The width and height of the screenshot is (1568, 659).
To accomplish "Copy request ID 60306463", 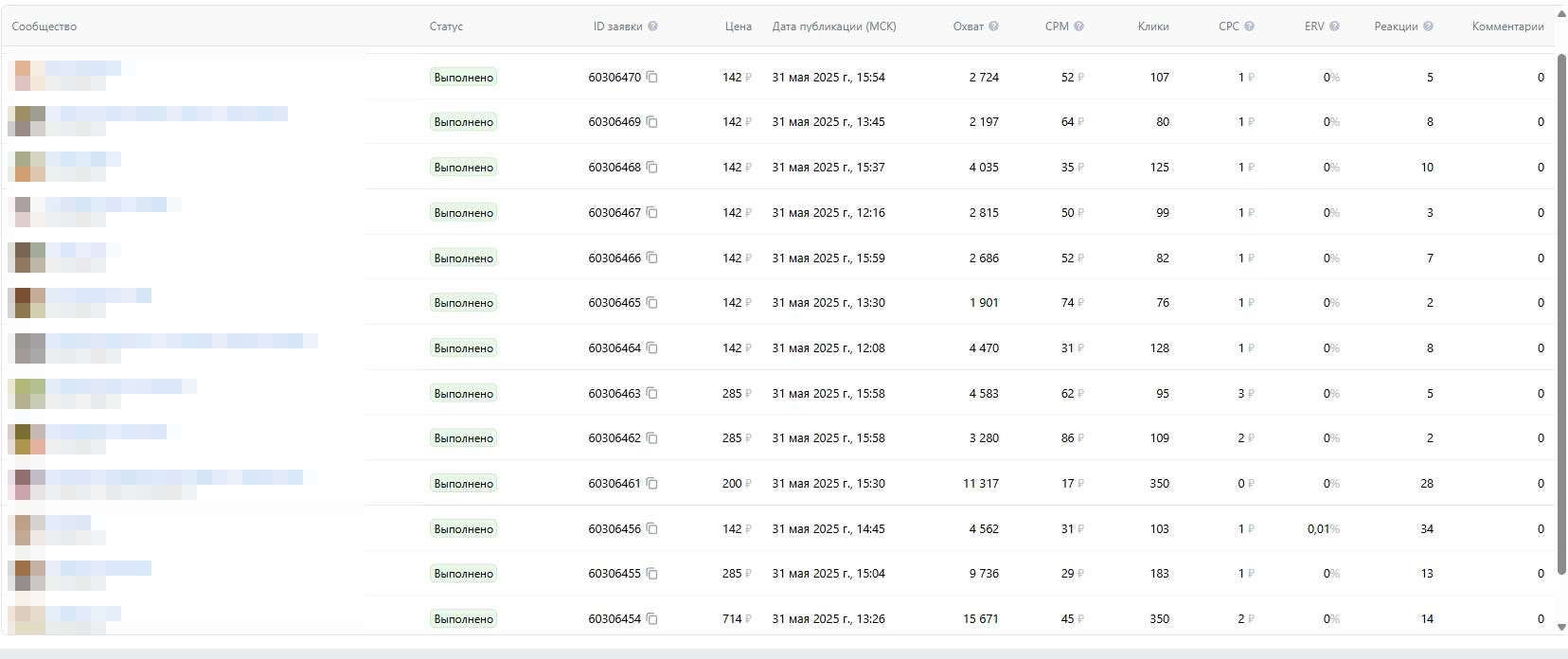I will [651, 394].
